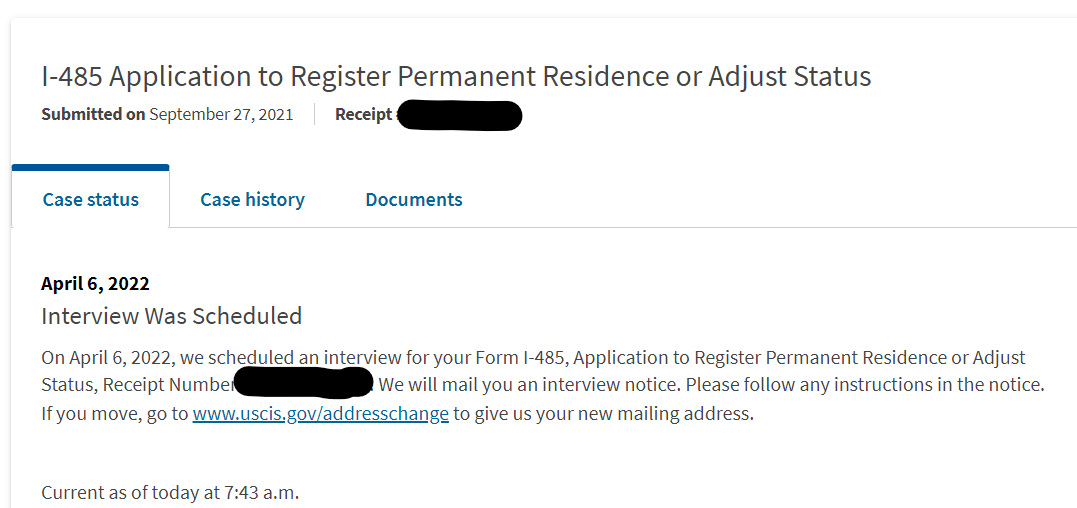This screenshot has width=1077, height=508.
Task: Click the blue active-tab indicator bar
Action: point(90,167)
